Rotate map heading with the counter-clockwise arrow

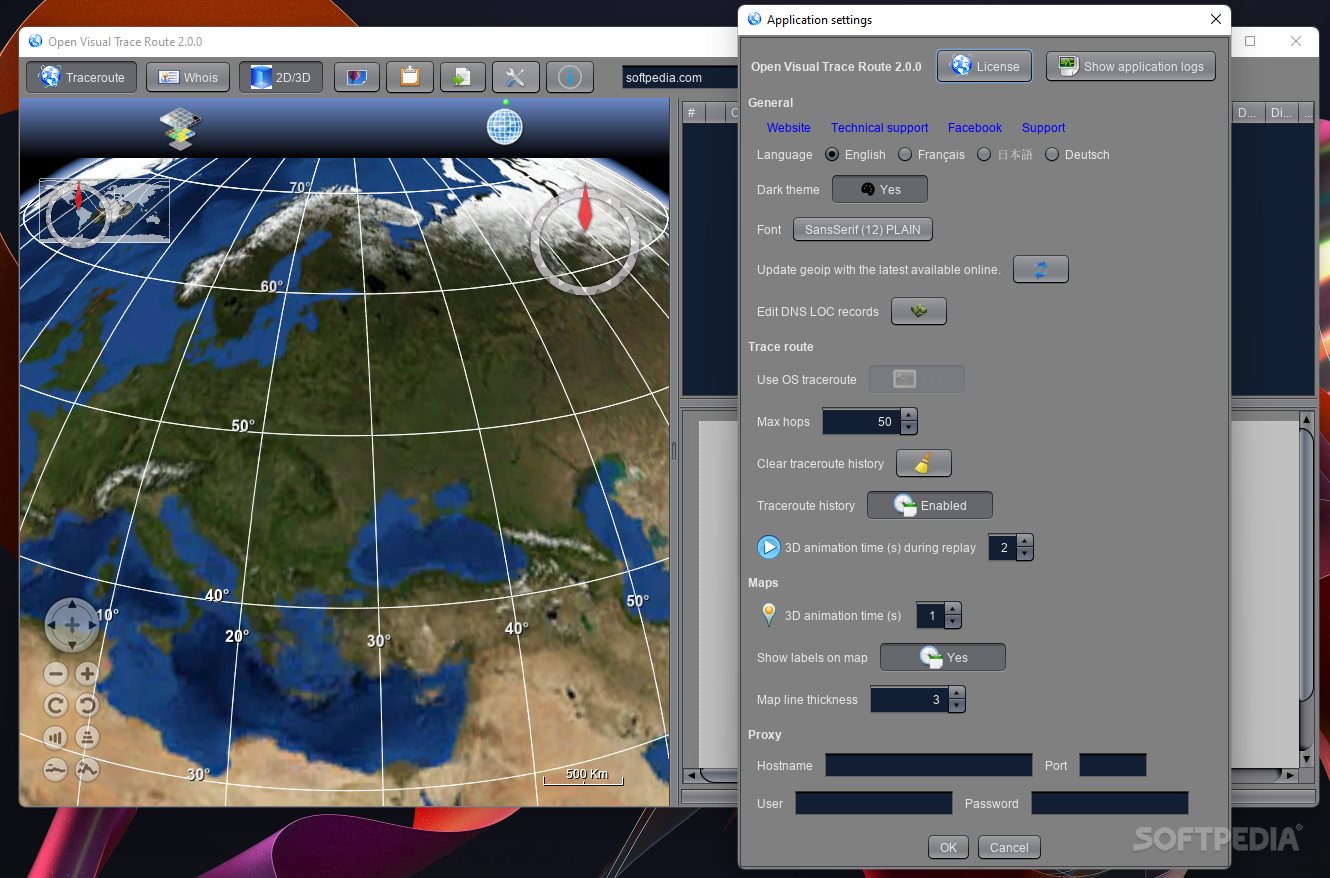pyautogui.click(x=87, y=706)
